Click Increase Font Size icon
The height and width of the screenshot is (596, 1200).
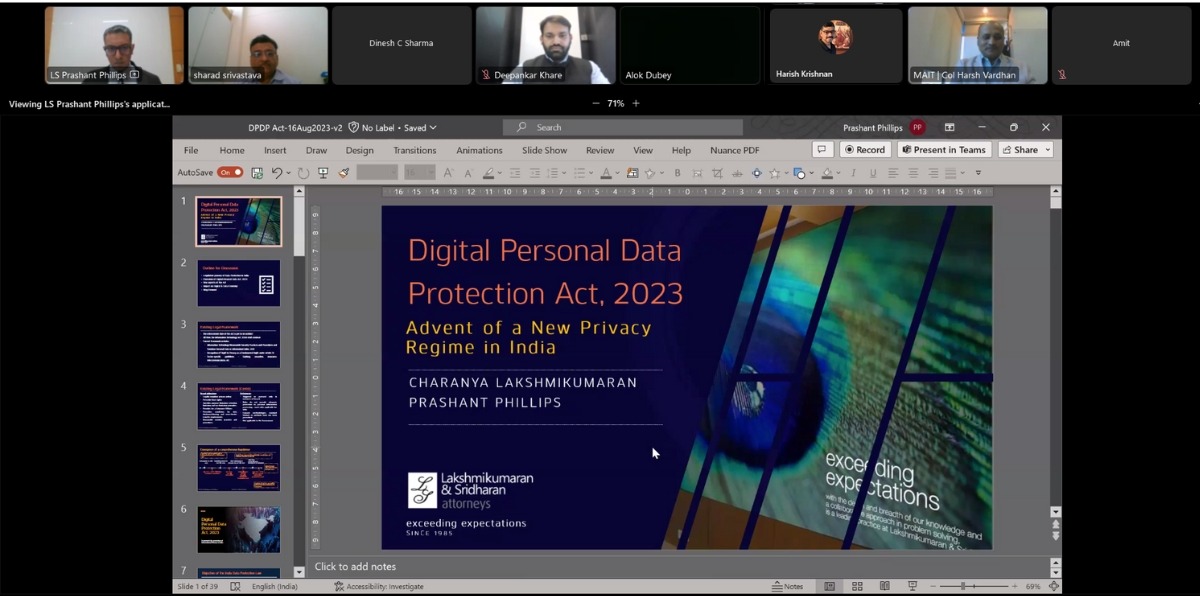pyautogui.click(x=448, y=173)
